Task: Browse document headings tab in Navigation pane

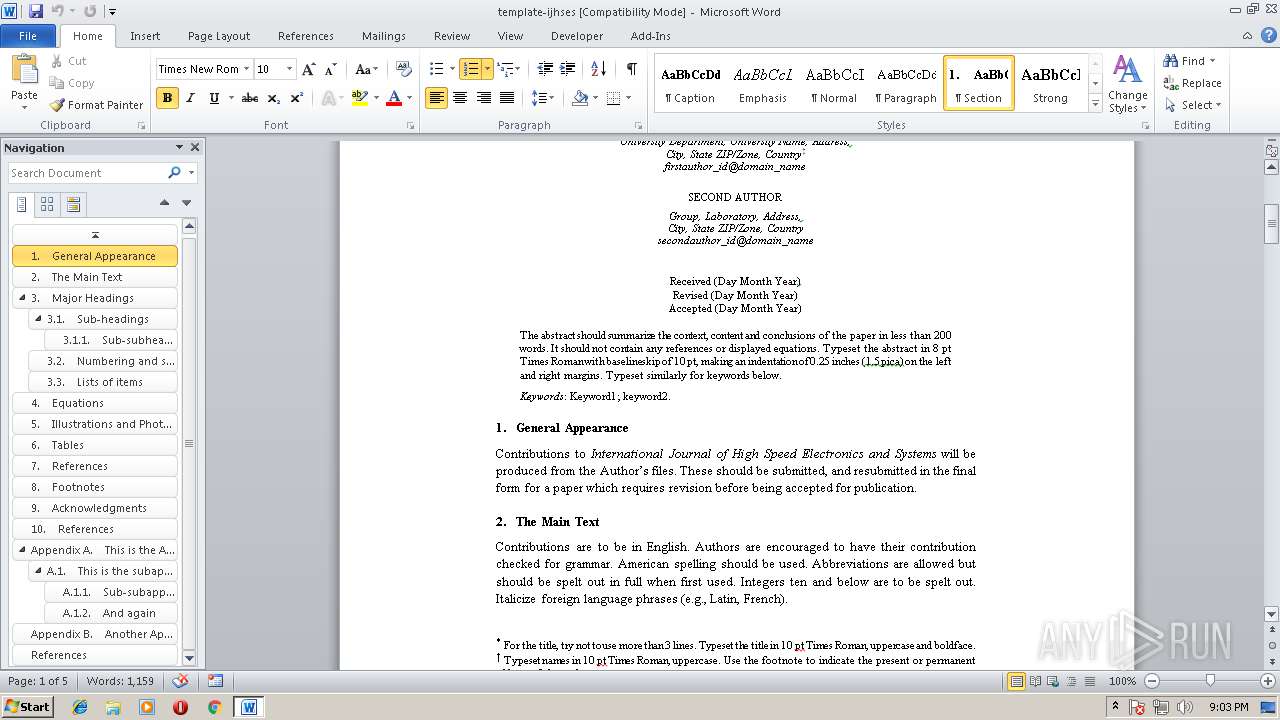Action: (x=22, y=204)
